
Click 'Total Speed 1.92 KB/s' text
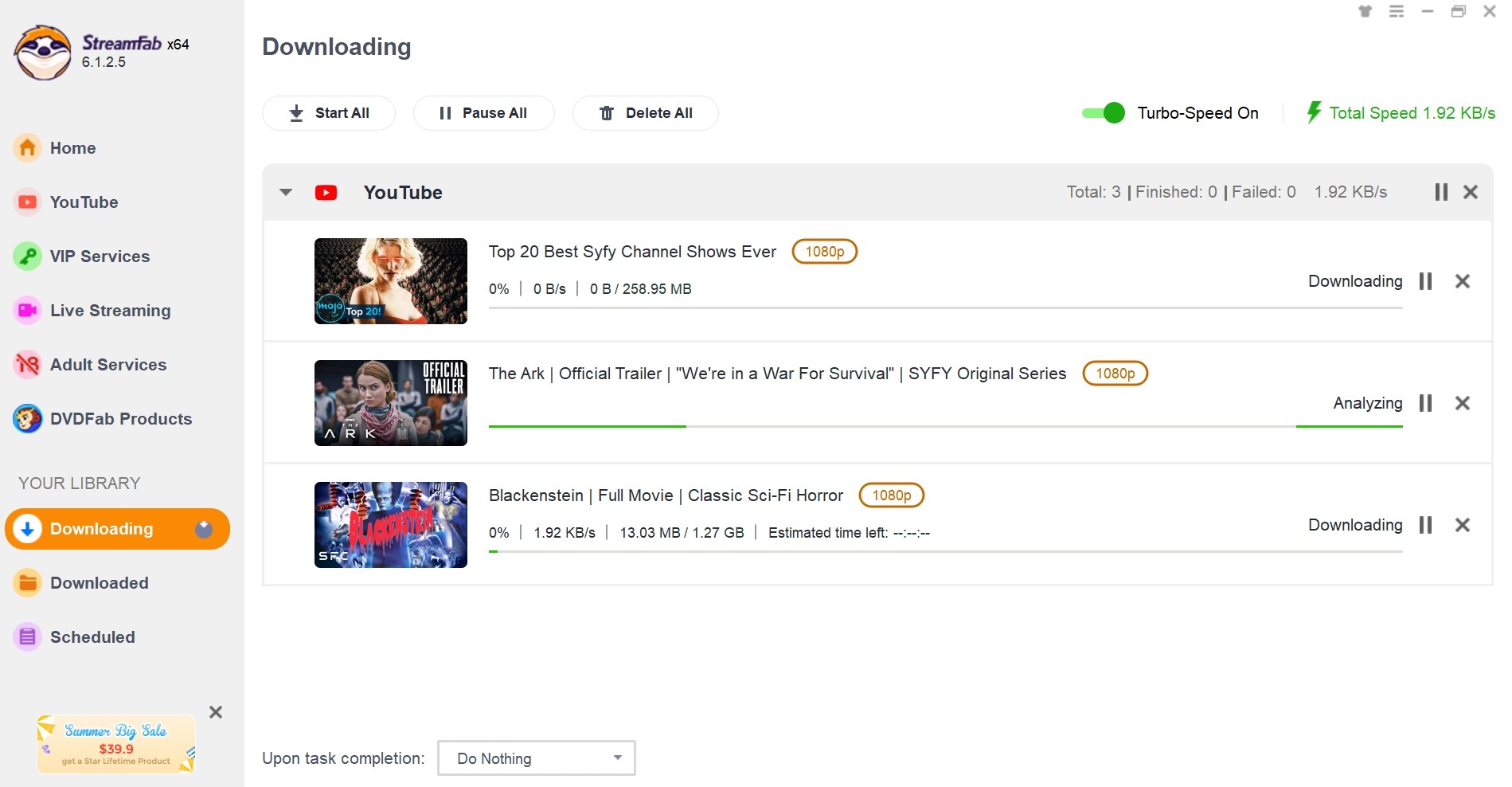[1412, 113]
